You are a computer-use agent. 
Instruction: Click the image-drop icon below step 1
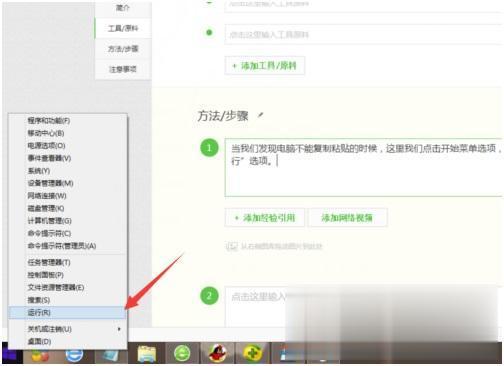pos(231,246)
